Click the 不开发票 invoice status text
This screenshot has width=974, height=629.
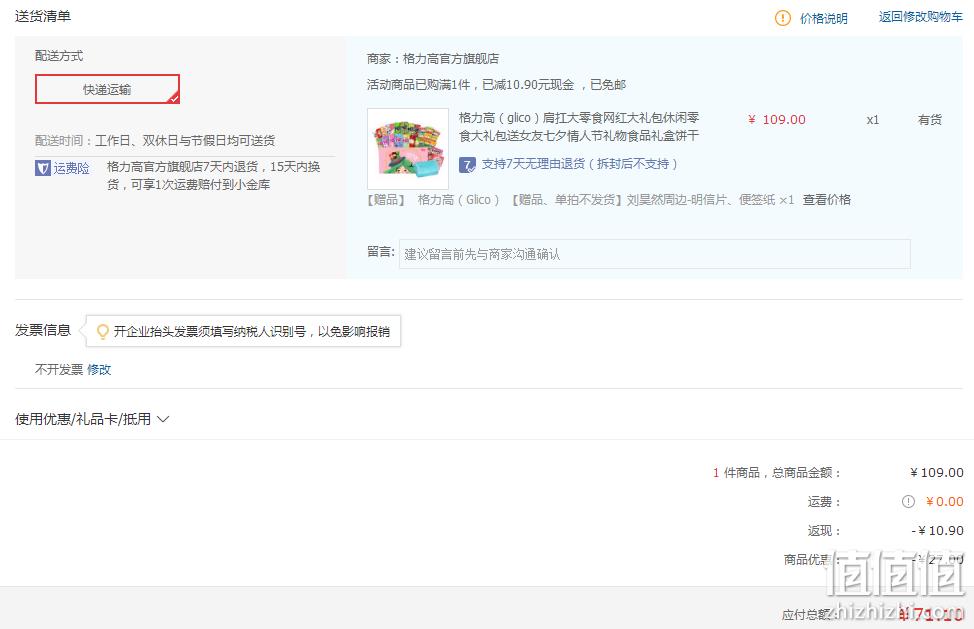pyautogui.click(x=59, y=369)
